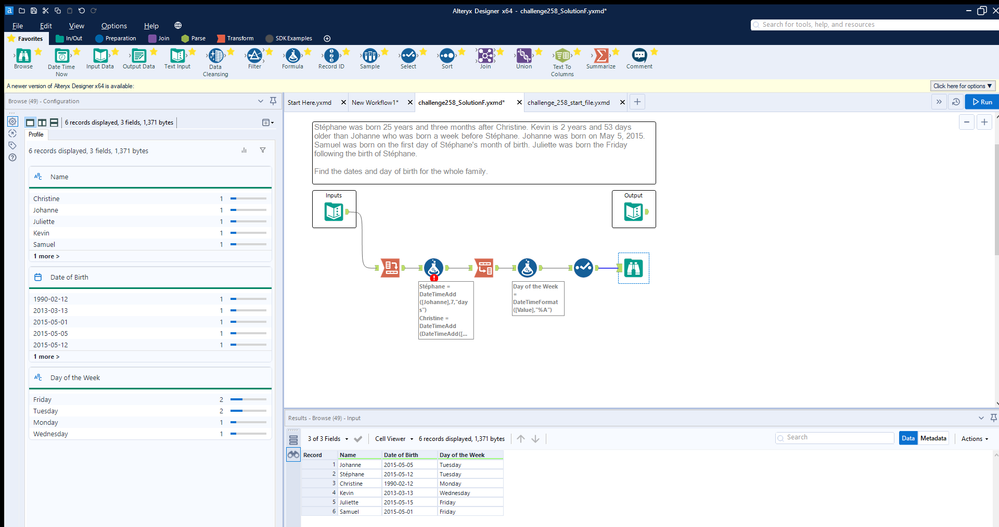This screenshot has height=527, width=999.
Task: Expand '1 more' under Date of Birth
Action: pos(47,357)
